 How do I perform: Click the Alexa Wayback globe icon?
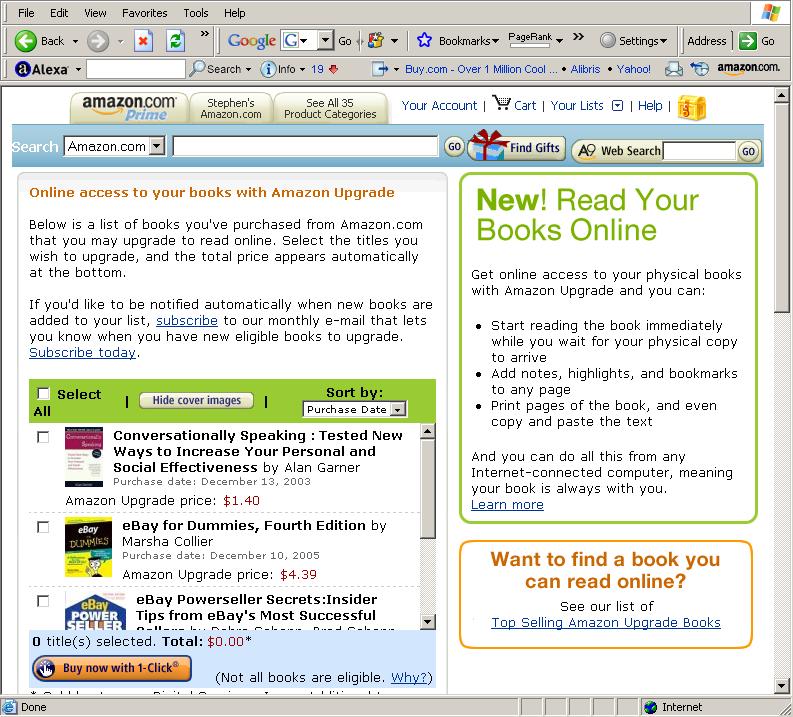point(700,69)
